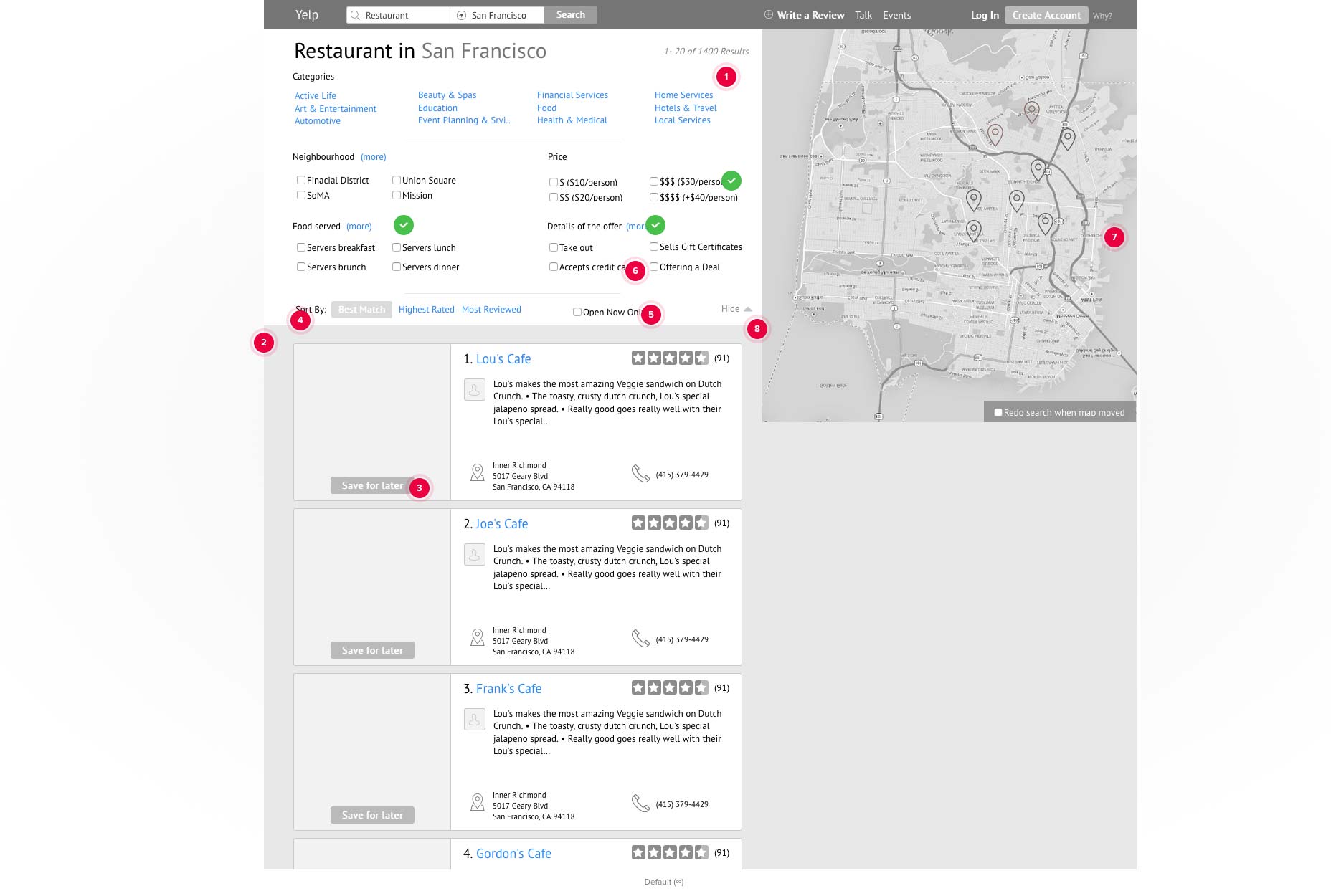The width and height of the screenshot is (1331, 896).
Task: Open the Frank's Cafe listing link
Action: (508, 689)
